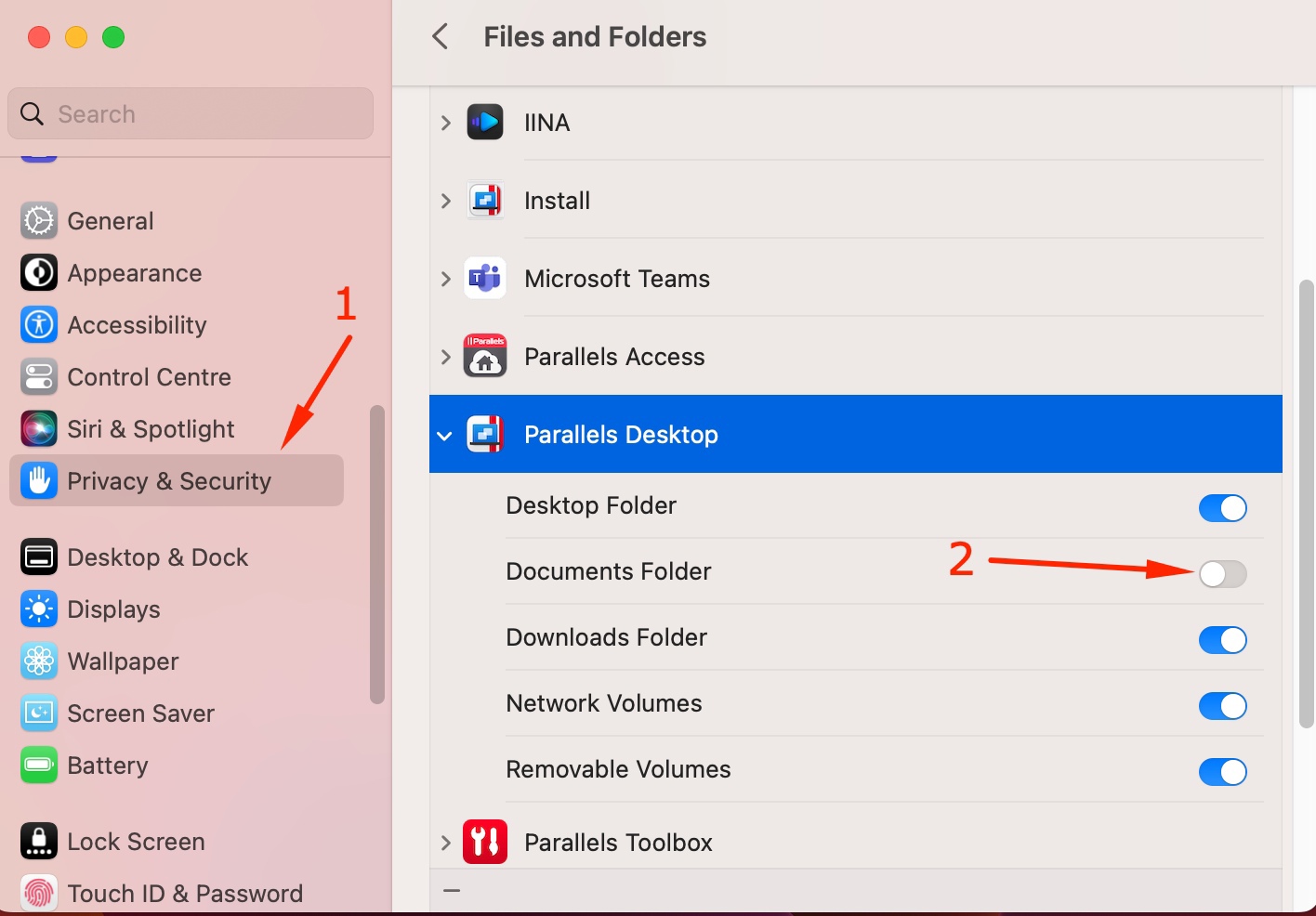Screen dimensions: 1316x916
Task: Open Battery settings in sidebar
Action: pyautogui.click(x=177, y=766)
